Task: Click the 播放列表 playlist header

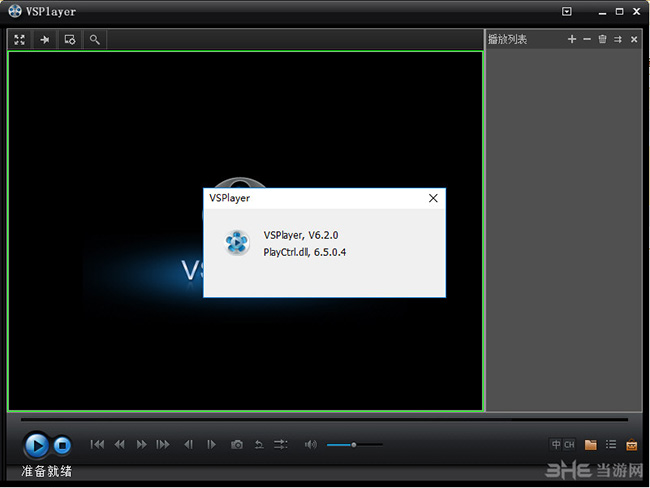Action: [507, 39]
